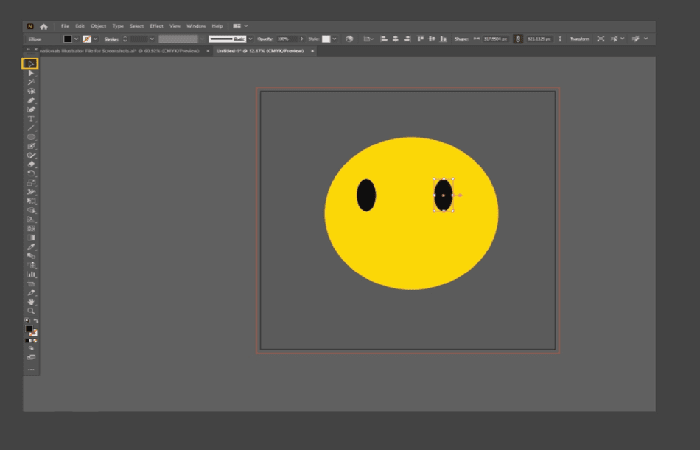This screenshot has height=450, width=700.
Task: Select the Eraser tool
Action: pyautogui.click(x=31, y=164)
